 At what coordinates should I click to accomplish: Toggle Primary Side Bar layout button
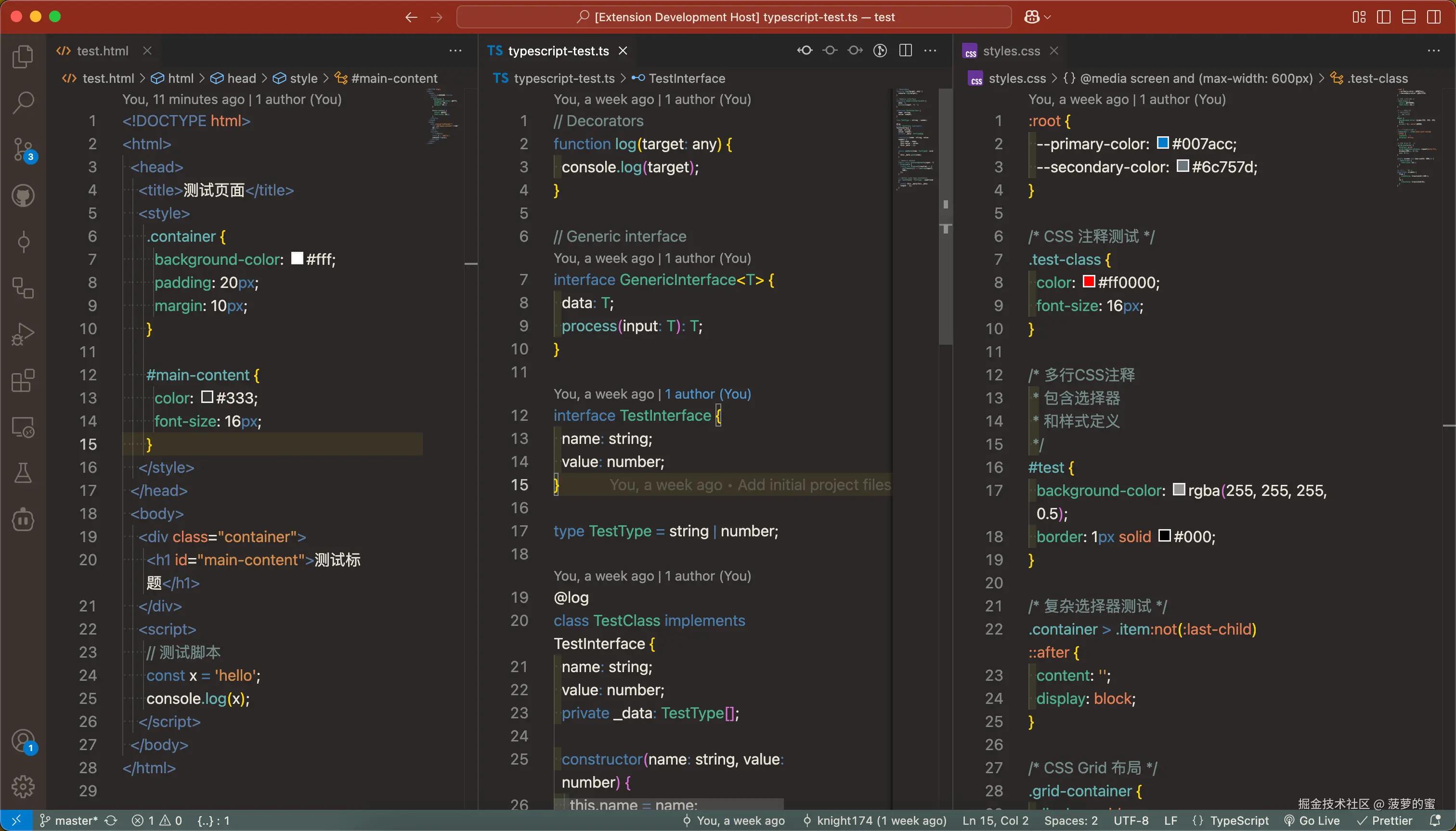pyautogui.click(x=1383, y=17)
